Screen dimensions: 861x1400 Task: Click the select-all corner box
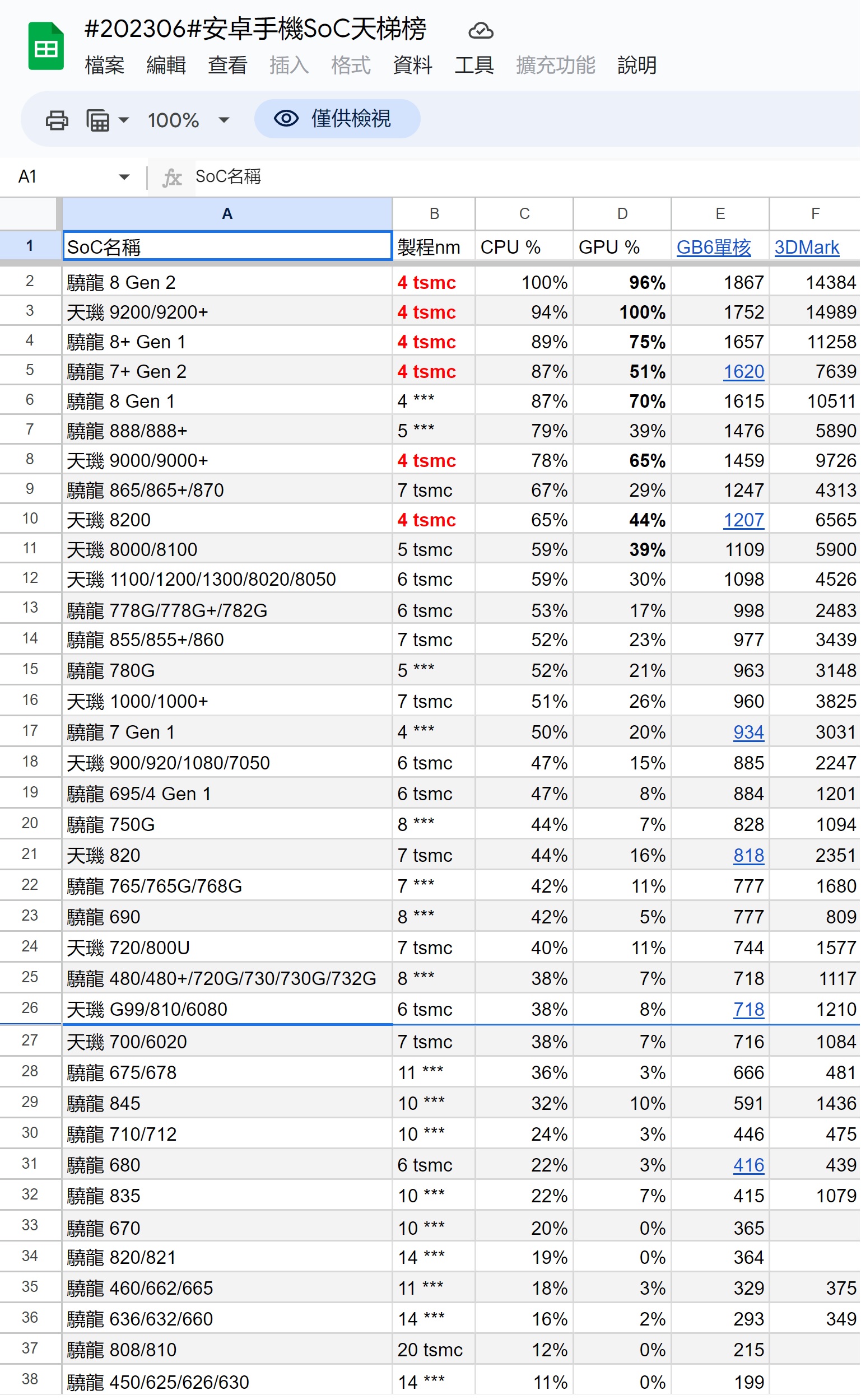point(30,214)
